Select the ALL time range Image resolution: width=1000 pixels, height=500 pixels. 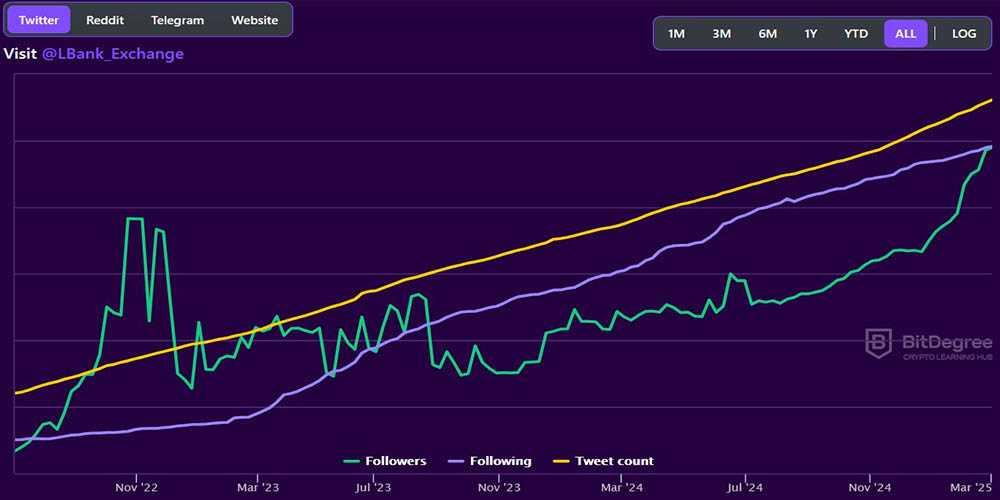click(x=905, y=34)
